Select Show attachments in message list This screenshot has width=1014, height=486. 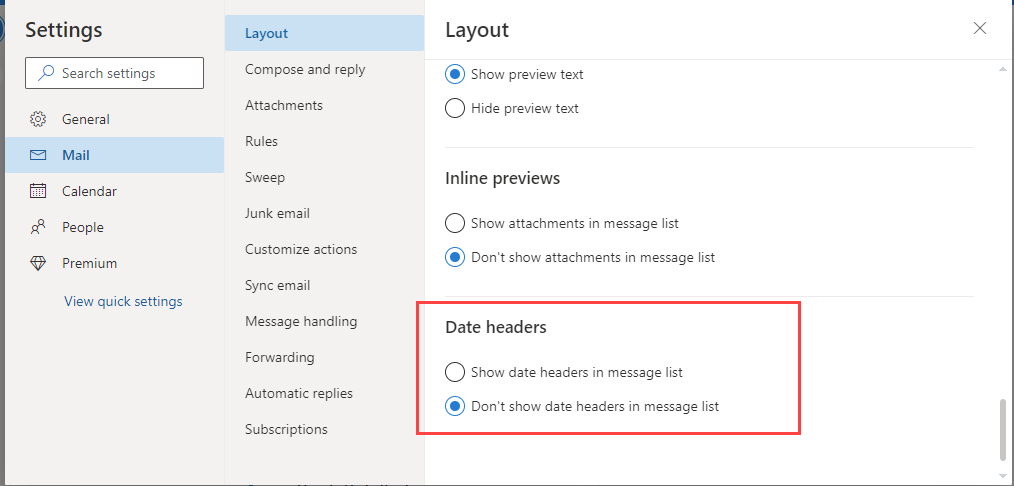[x=455, y=224]
